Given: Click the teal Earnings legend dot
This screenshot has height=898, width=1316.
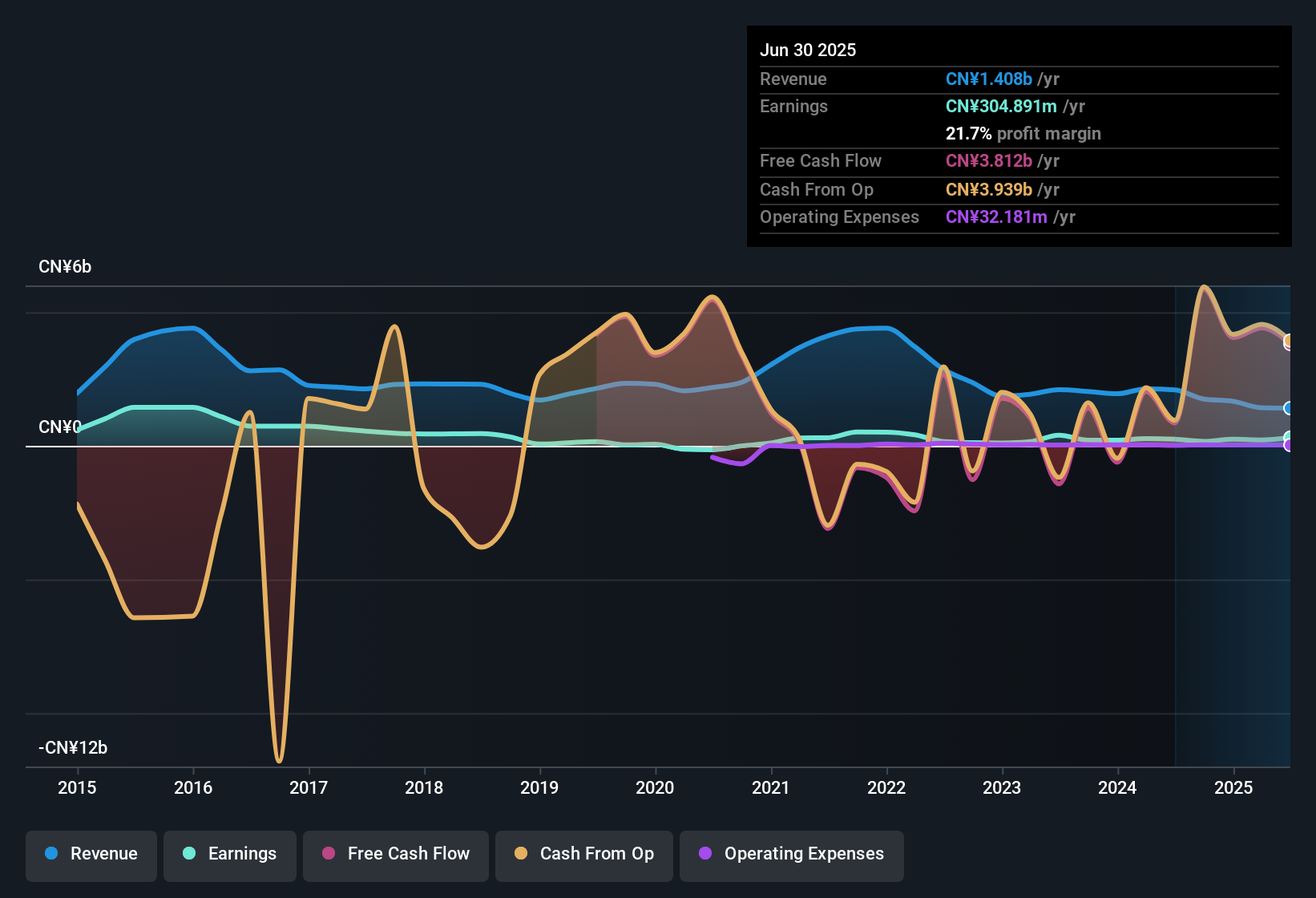Looking at the screenshot, I should point(188,854).
